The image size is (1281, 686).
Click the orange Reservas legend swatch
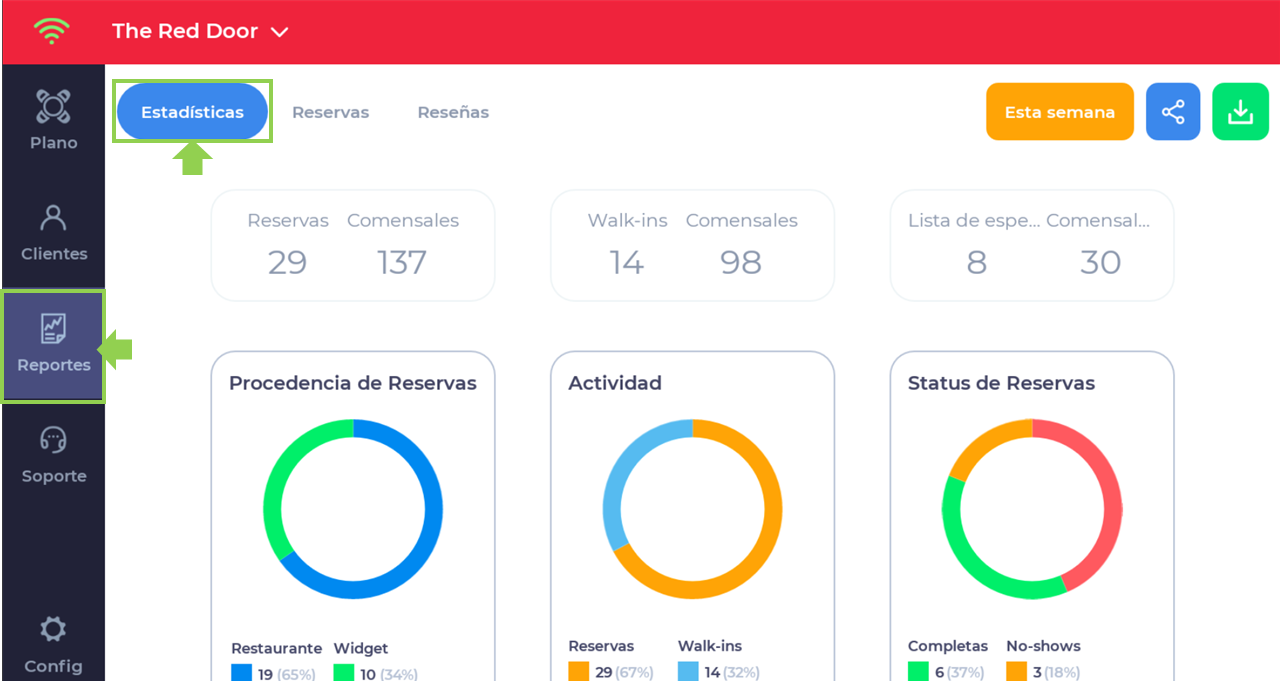pyautogui.click(x=578, y=672)
